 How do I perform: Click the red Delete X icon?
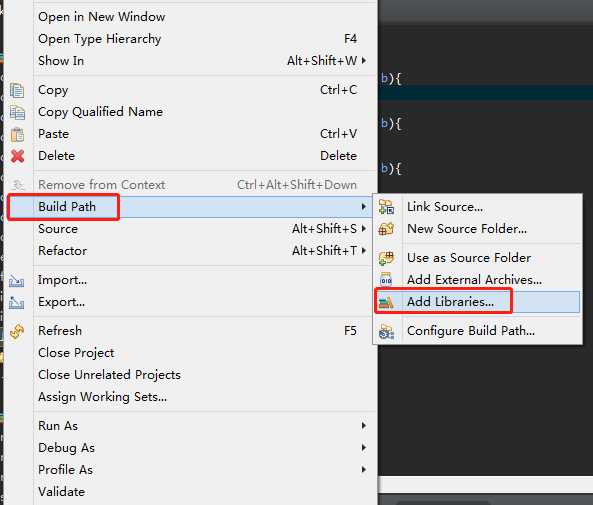(17, 156)
